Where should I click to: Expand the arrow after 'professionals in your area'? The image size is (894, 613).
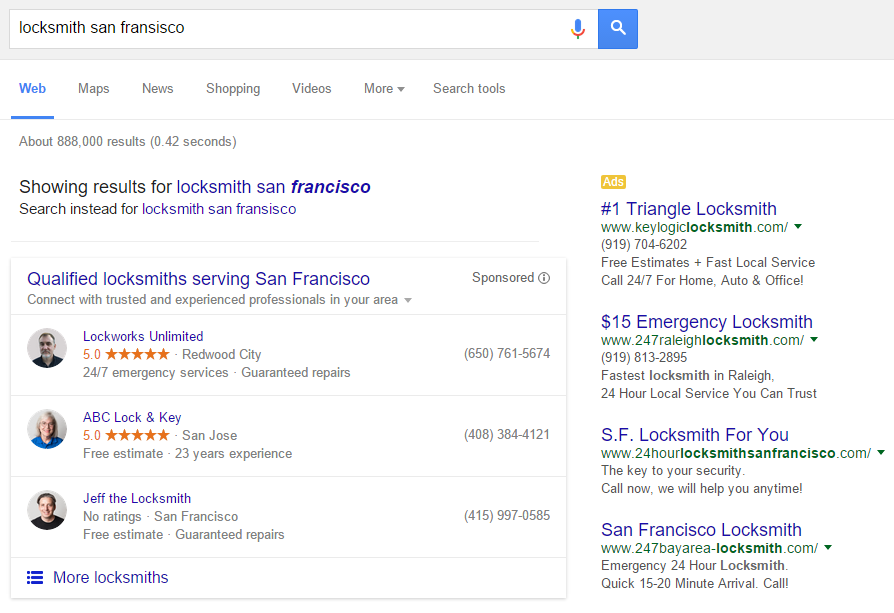pyautogui.click(x=408, y=301)
